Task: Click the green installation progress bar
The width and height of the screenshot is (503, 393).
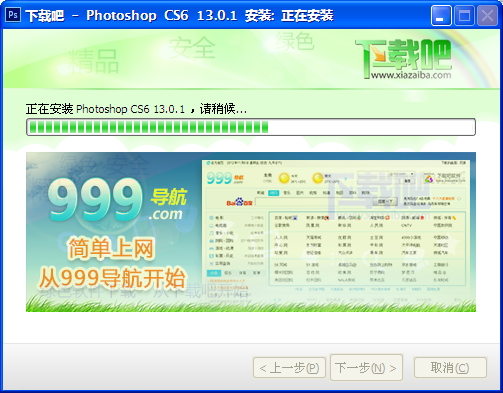Action: coord(251,127)
